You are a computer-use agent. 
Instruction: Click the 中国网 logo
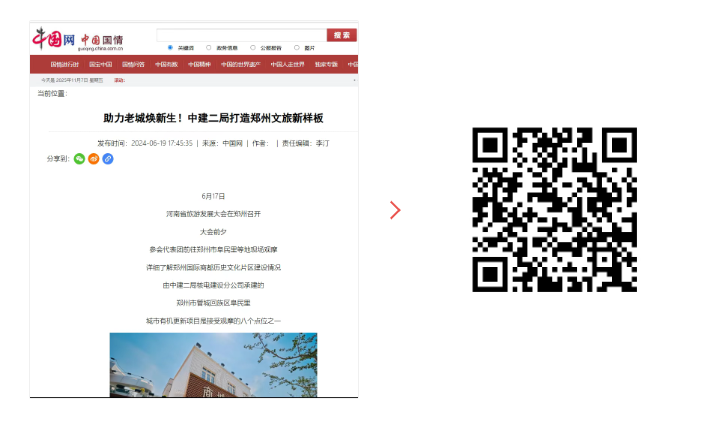coord(53,39)
